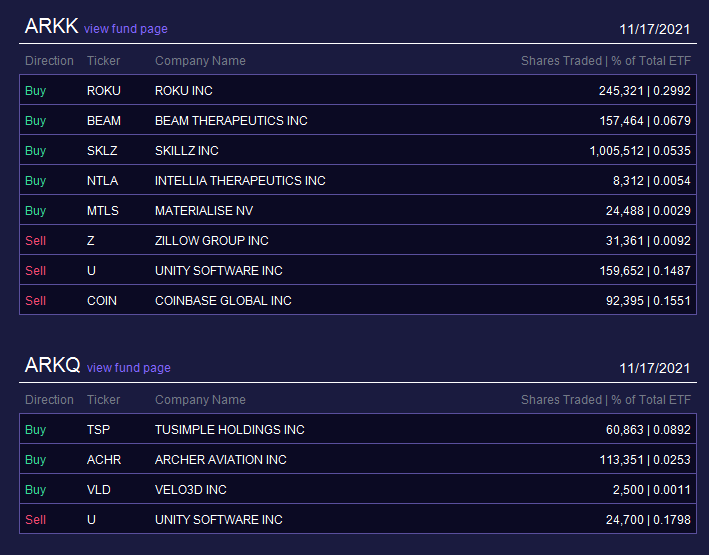Screen dimensions: 709x555
Task: Click UNITY SOFTWARE INC in ARKQ table
Action: coord(219,520)
